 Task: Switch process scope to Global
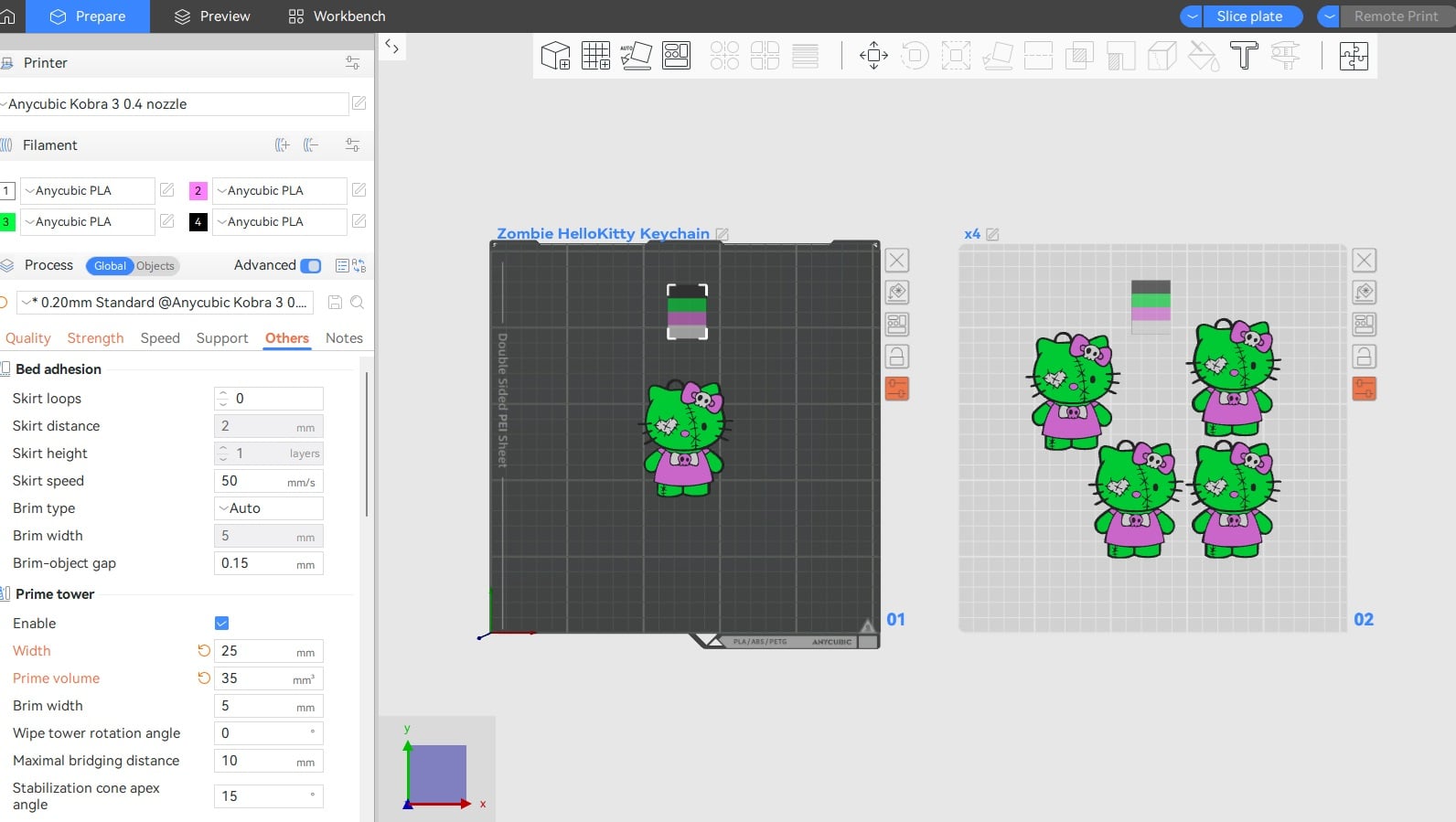click(x=110, y=266)
